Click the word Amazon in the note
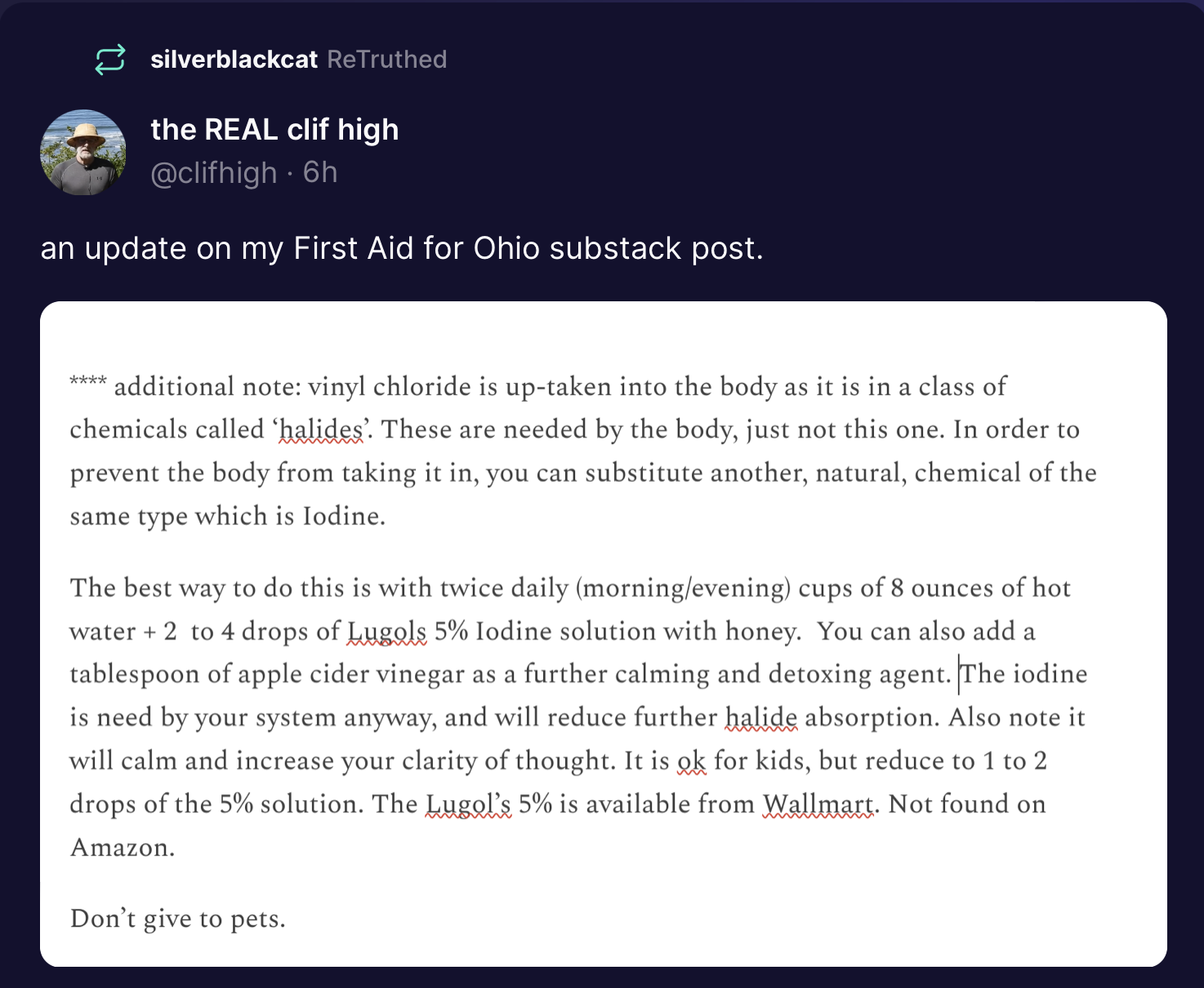 pos(123,848)
